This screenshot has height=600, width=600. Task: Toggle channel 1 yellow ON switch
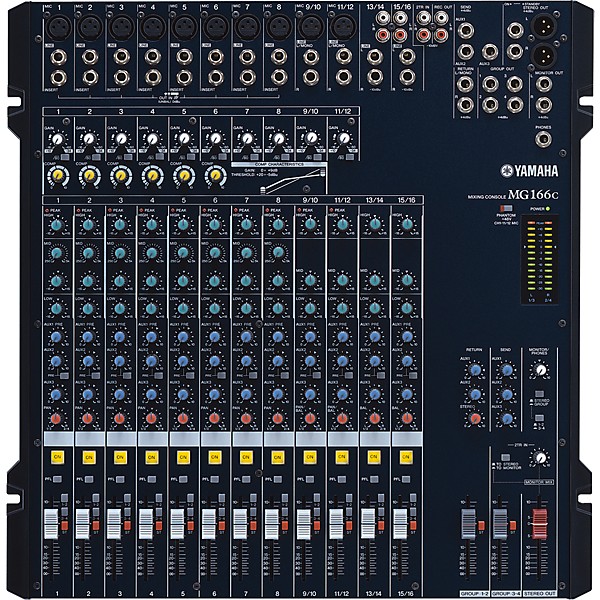pos(57,458)
